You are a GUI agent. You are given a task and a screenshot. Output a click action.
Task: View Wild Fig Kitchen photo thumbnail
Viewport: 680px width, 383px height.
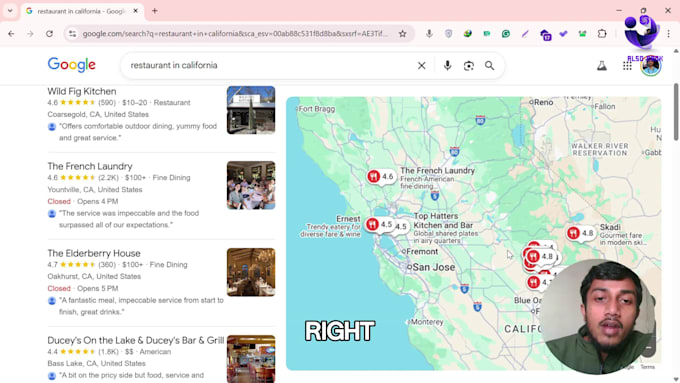[x=251, y=110]
